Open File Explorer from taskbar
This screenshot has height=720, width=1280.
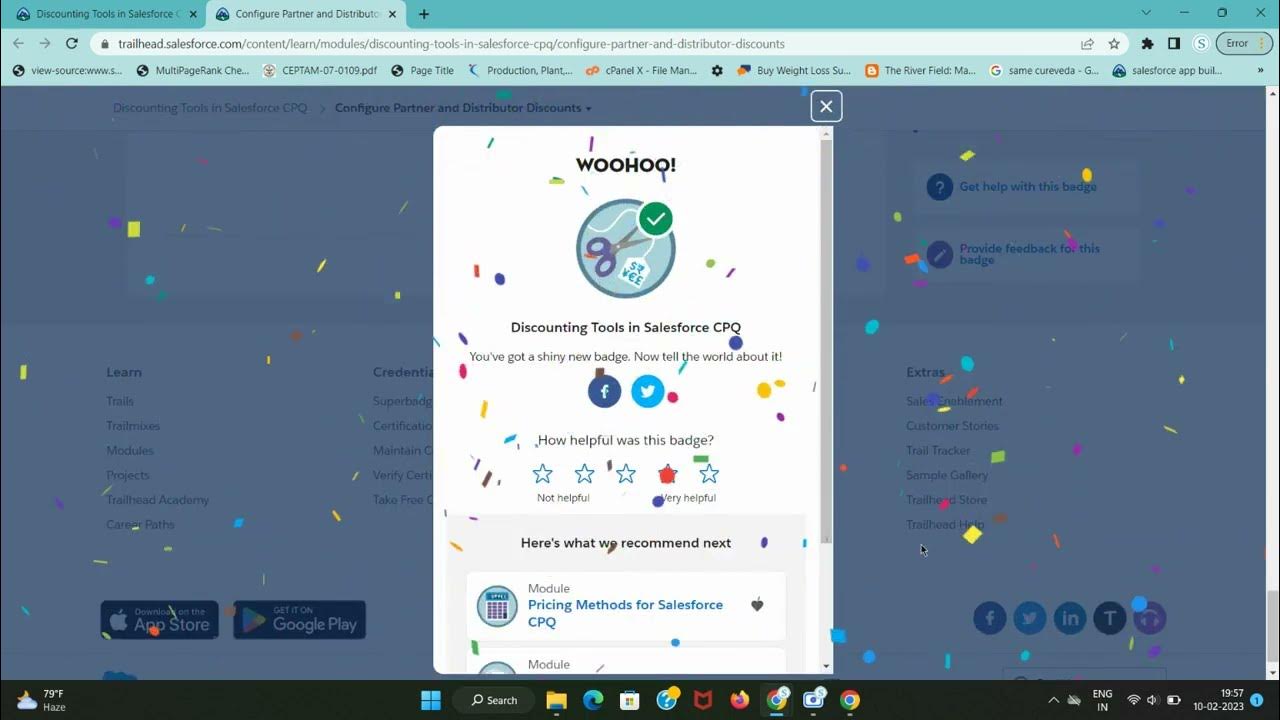(557, 700)
